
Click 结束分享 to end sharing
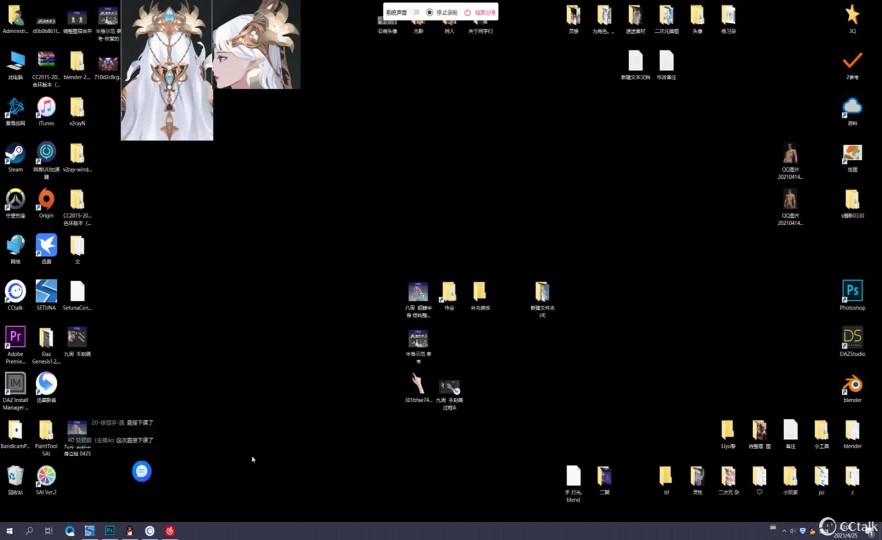point(480,12)
